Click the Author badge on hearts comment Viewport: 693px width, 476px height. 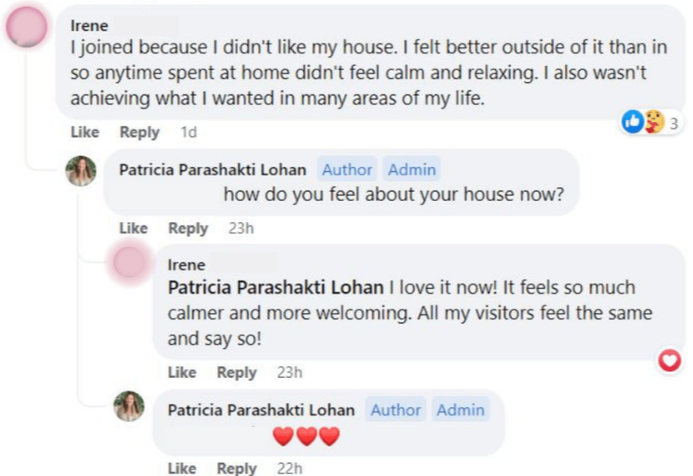coord(396,410)
